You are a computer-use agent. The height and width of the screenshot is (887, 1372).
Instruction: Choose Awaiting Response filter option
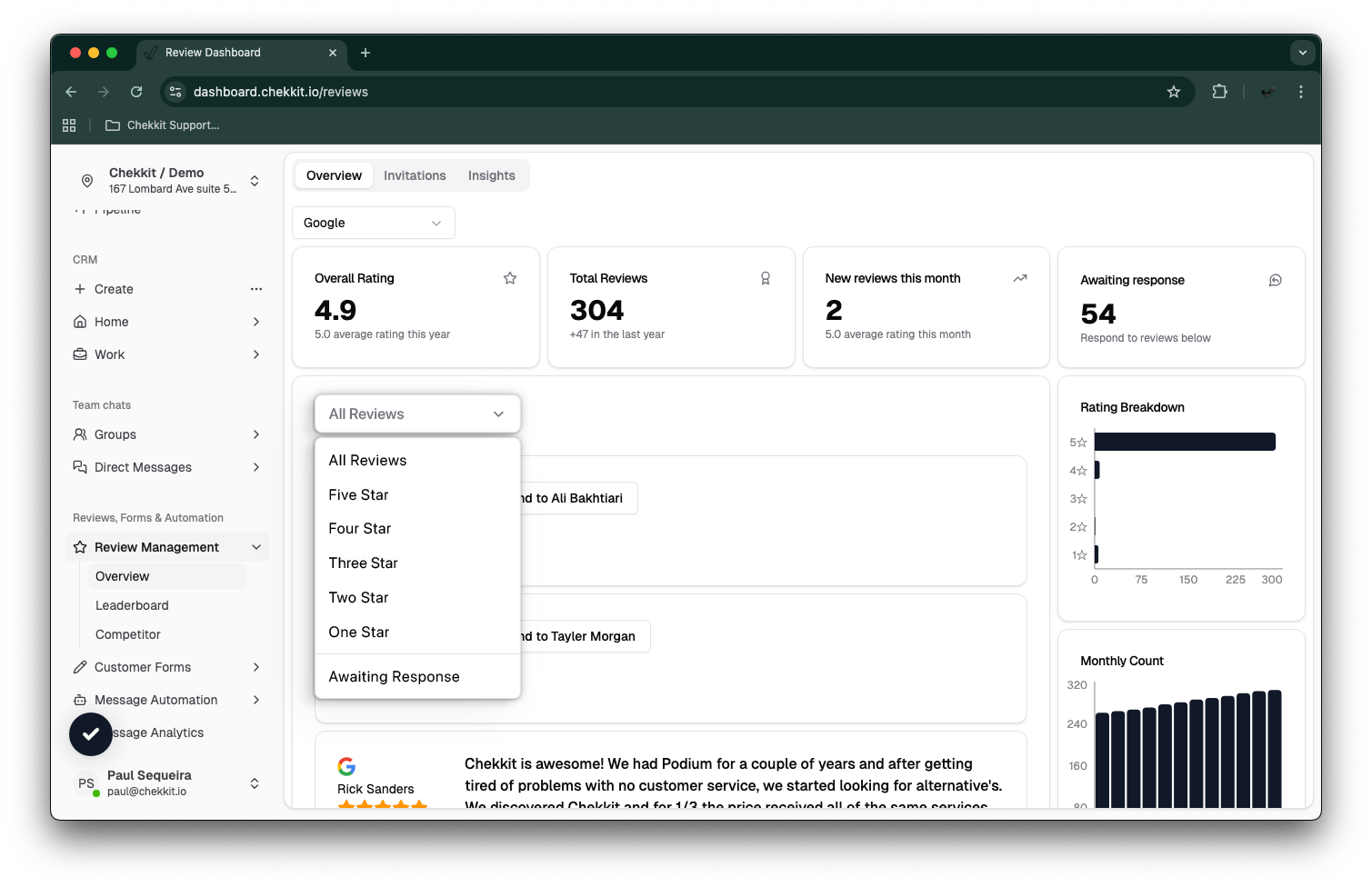click(x=394, y=677)
